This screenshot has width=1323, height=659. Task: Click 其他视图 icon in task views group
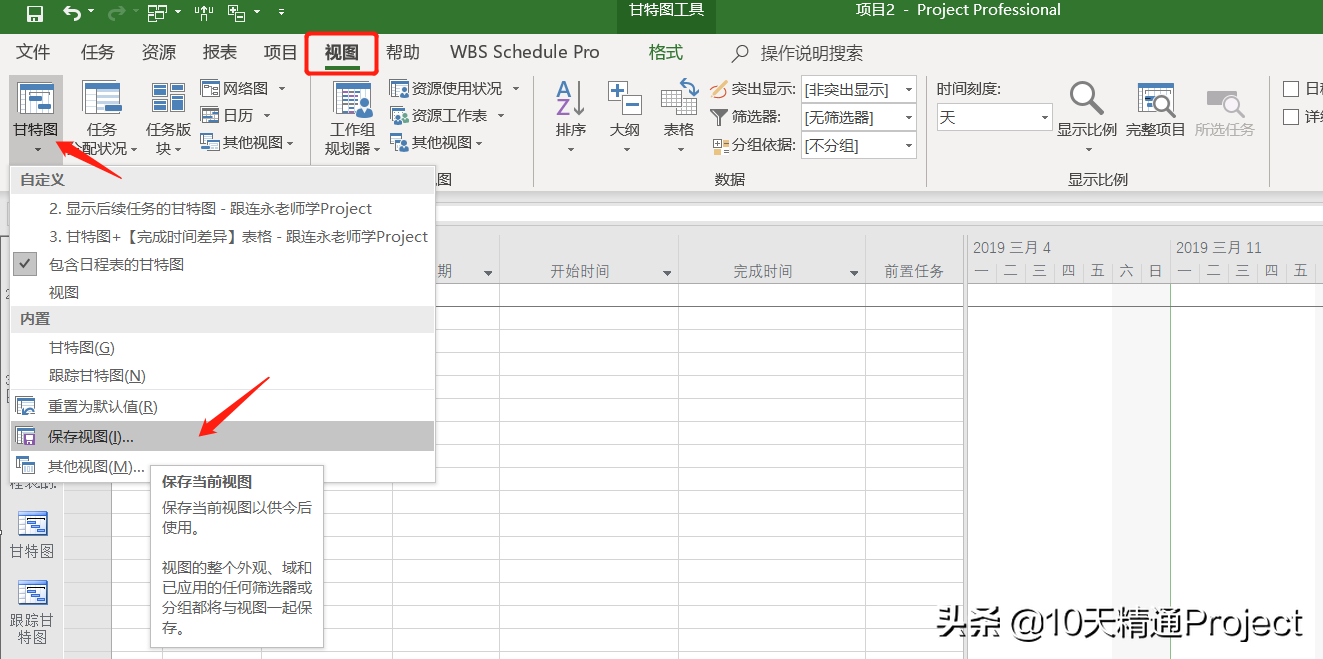click(x=209, y=142)
